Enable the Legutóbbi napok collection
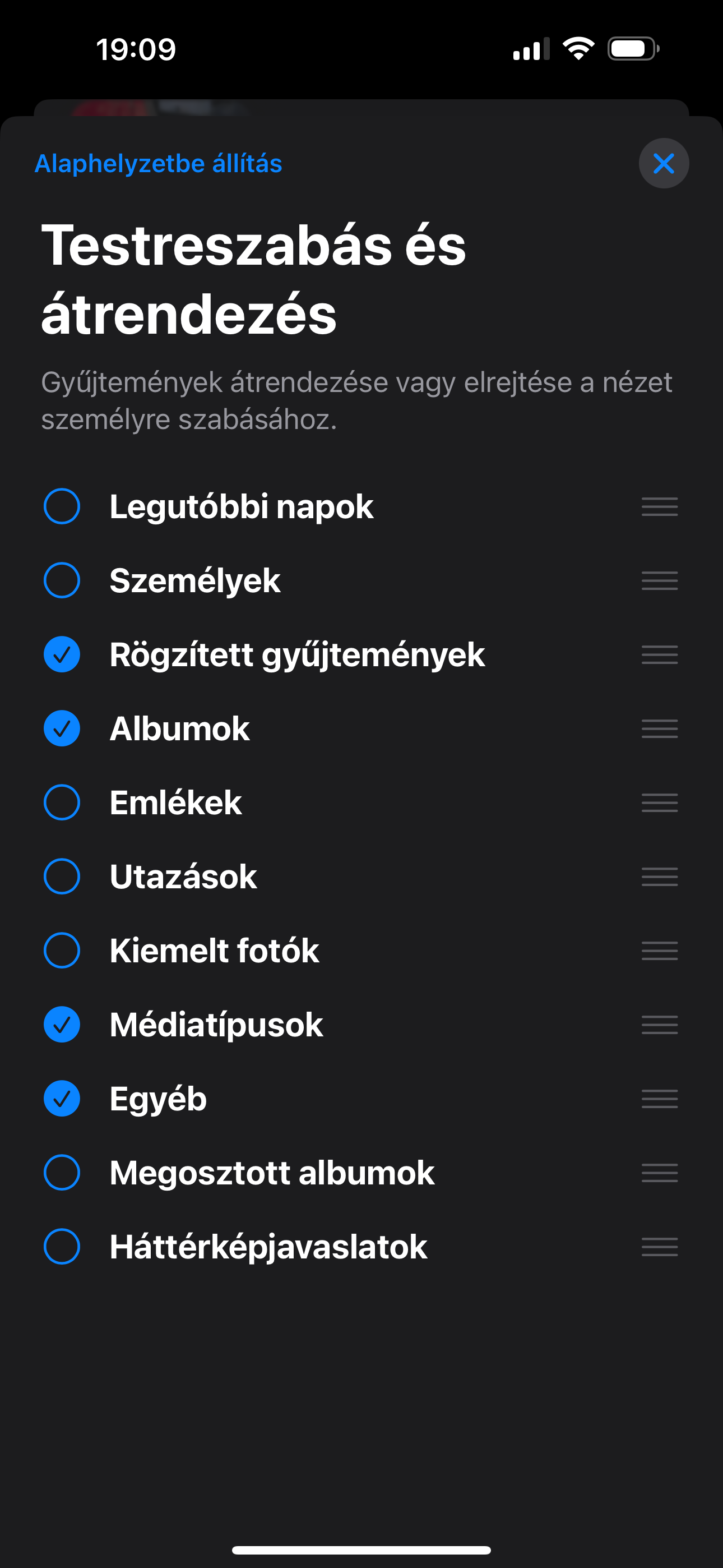 pos(62,506)
